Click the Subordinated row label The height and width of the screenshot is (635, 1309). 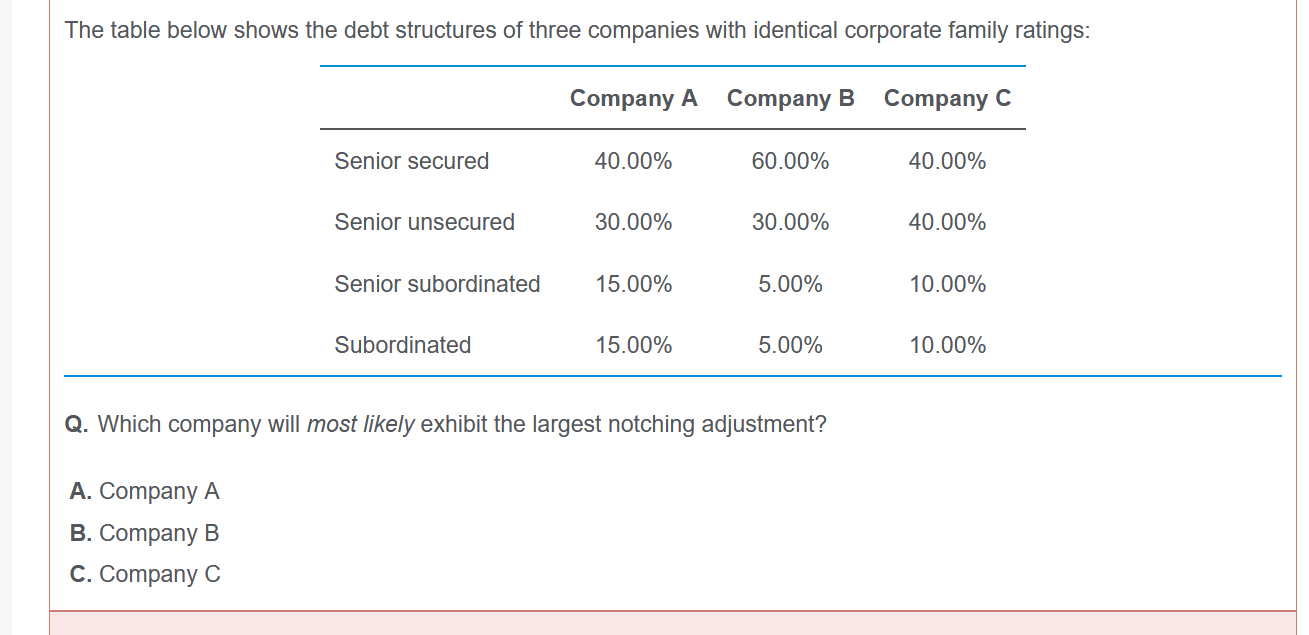pyautogui.click(x=403, y=345)
